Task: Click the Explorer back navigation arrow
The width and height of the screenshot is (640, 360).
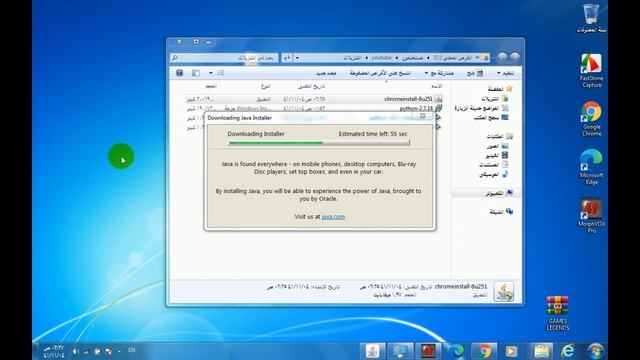Action: [x=515, y=58]
